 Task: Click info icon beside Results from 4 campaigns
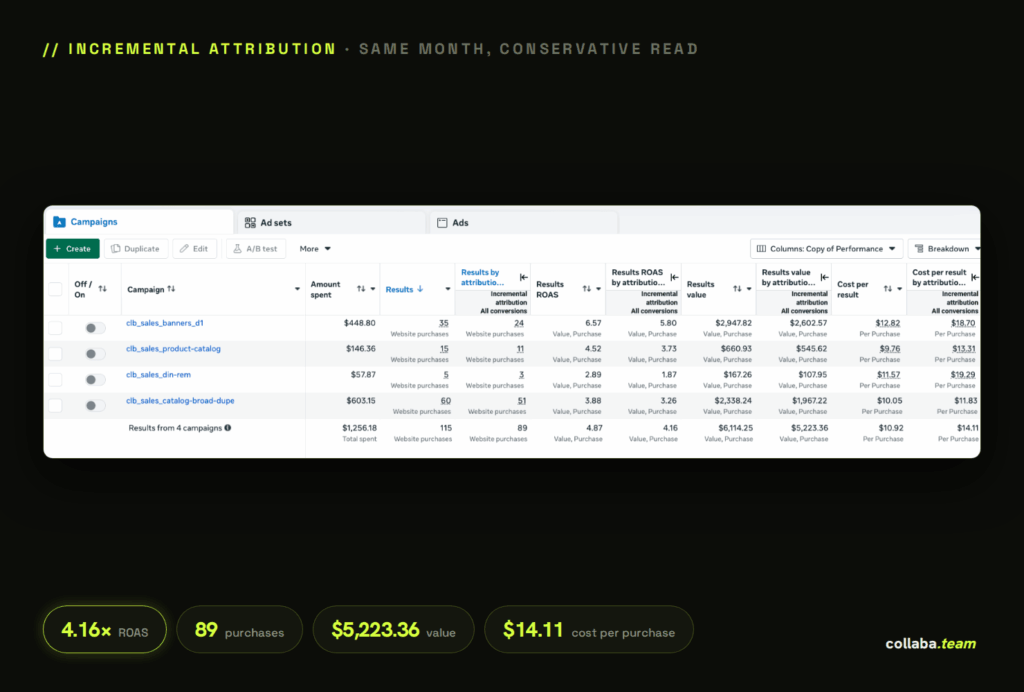tap(228, 428)
